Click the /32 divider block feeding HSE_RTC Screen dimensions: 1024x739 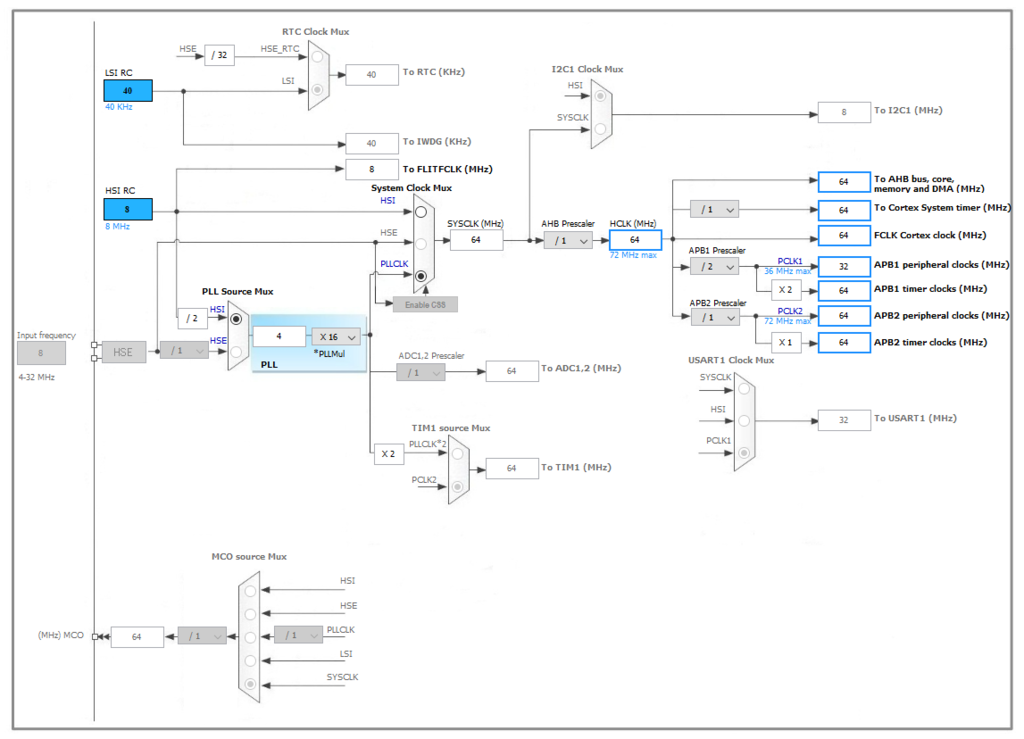219,55
